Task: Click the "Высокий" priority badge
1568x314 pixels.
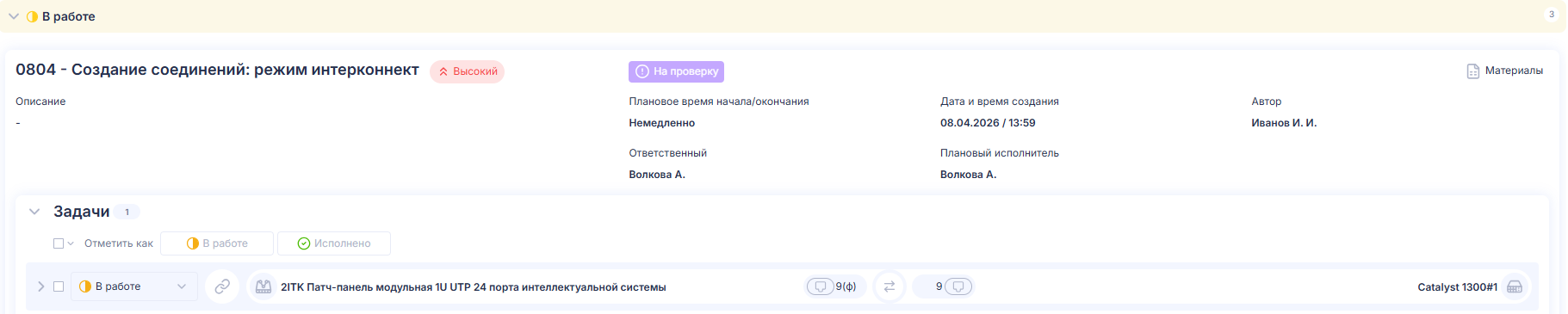Action: click(467, 71)
